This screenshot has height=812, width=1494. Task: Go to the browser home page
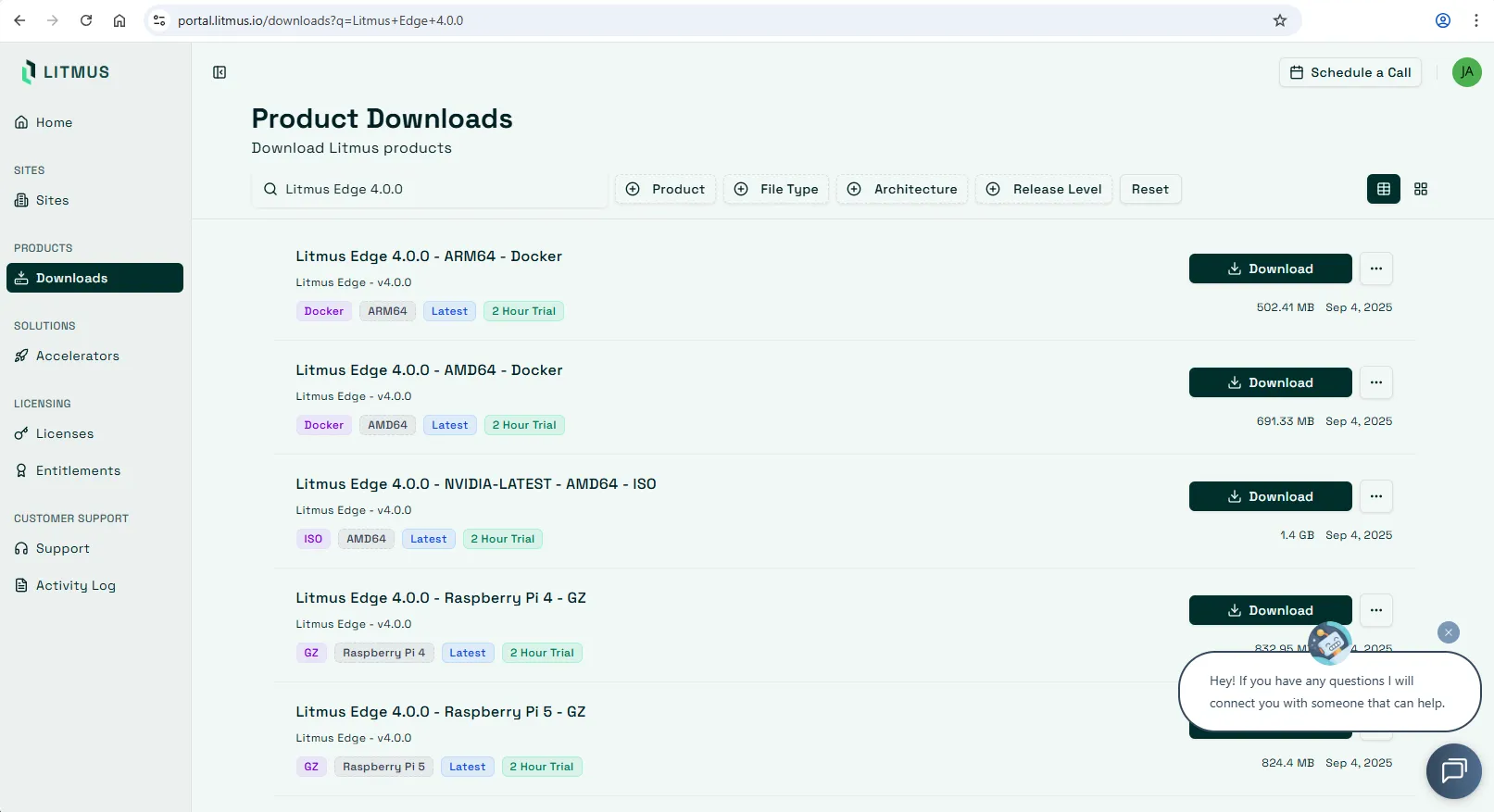click(x=119, y=20)
